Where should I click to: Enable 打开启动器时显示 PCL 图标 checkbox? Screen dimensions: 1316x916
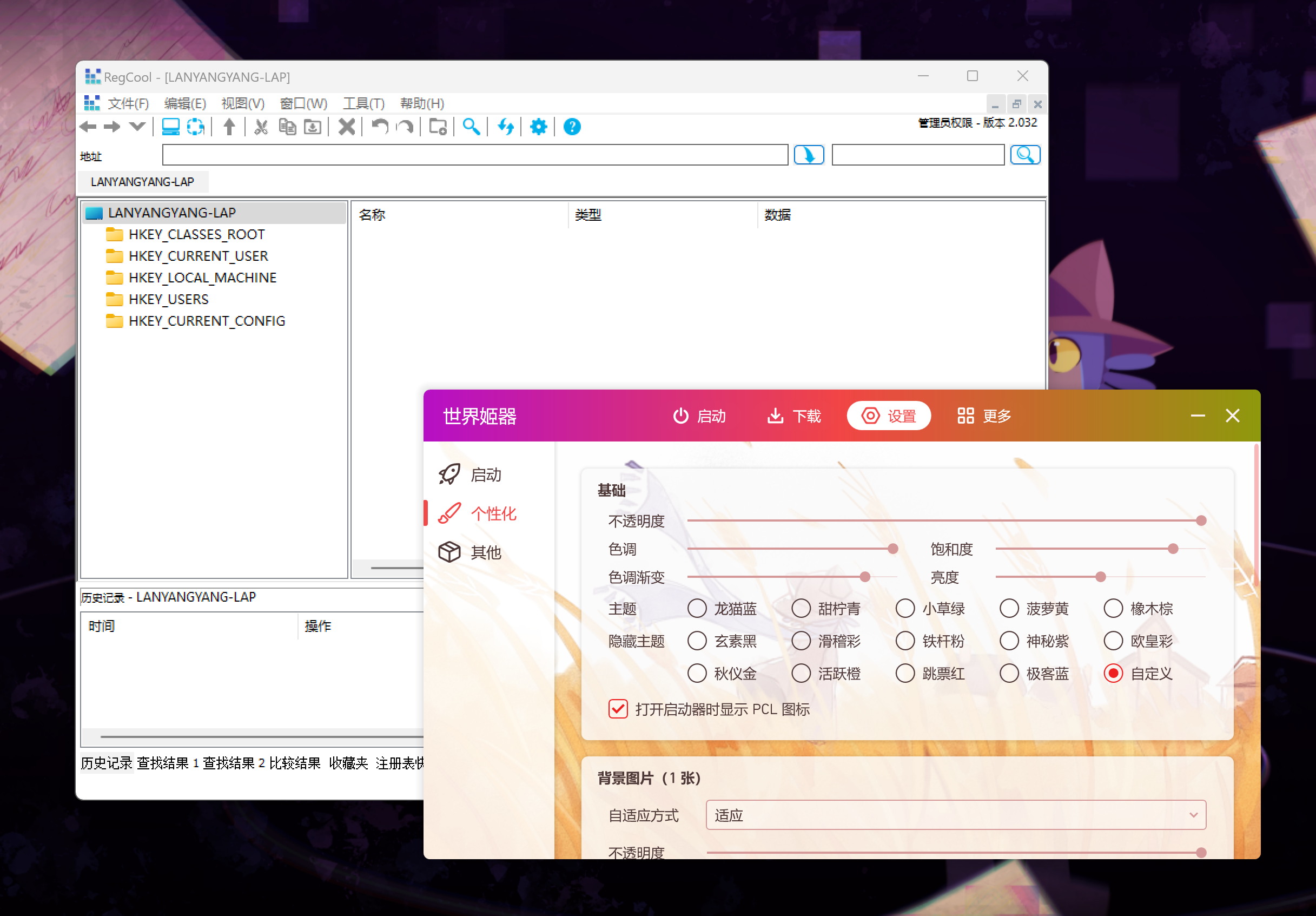click(x=618, y=709)
